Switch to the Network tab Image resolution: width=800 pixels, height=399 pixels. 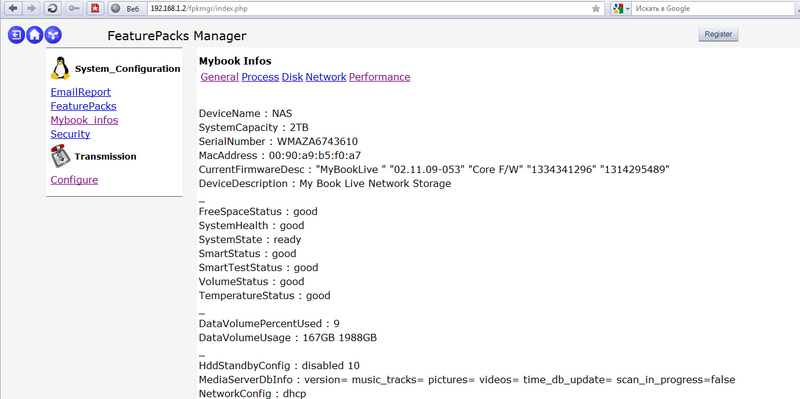click(326, 77)
